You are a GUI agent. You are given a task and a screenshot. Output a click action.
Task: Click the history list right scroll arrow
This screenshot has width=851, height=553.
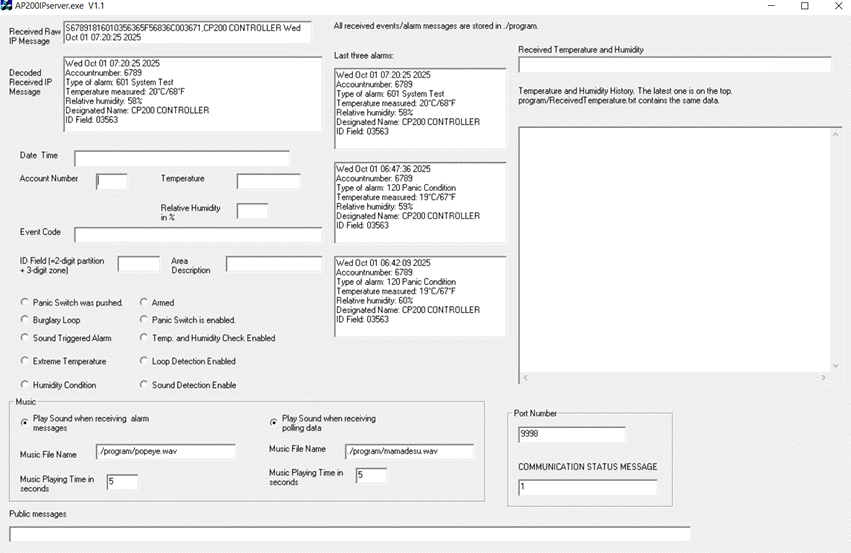(x=823, y=377)
